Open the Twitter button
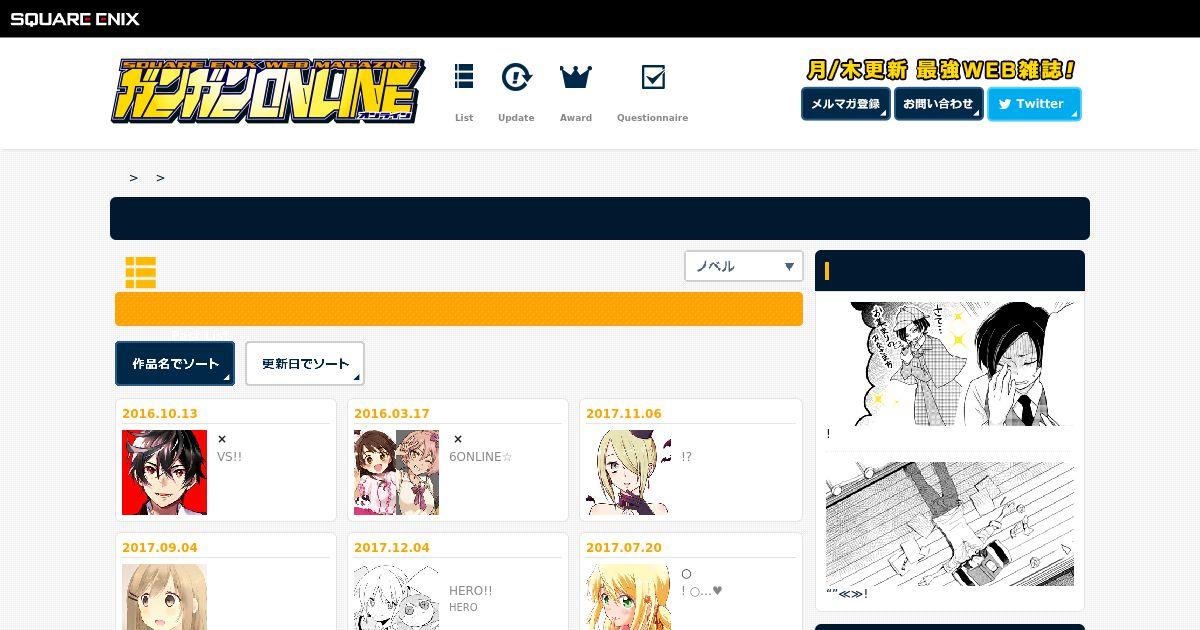 coord(1034,104)
